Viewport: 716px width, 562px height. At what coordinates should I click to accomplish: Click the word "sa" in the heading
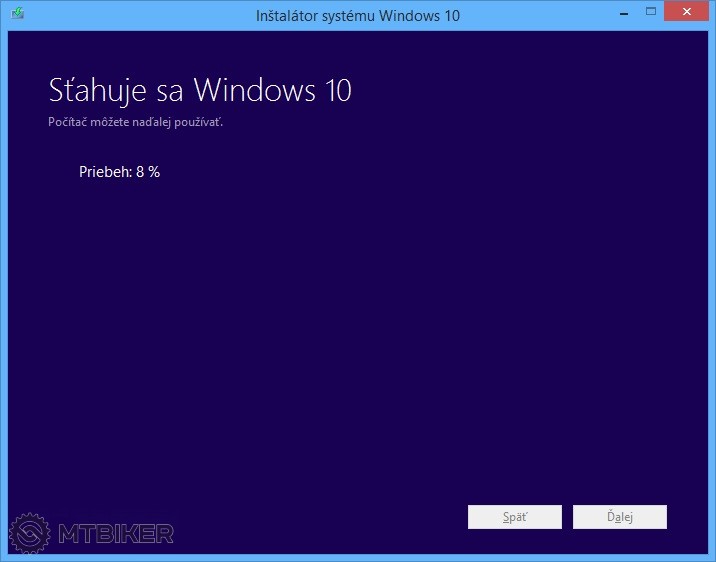pyautogui.click(x=168, y=90)
